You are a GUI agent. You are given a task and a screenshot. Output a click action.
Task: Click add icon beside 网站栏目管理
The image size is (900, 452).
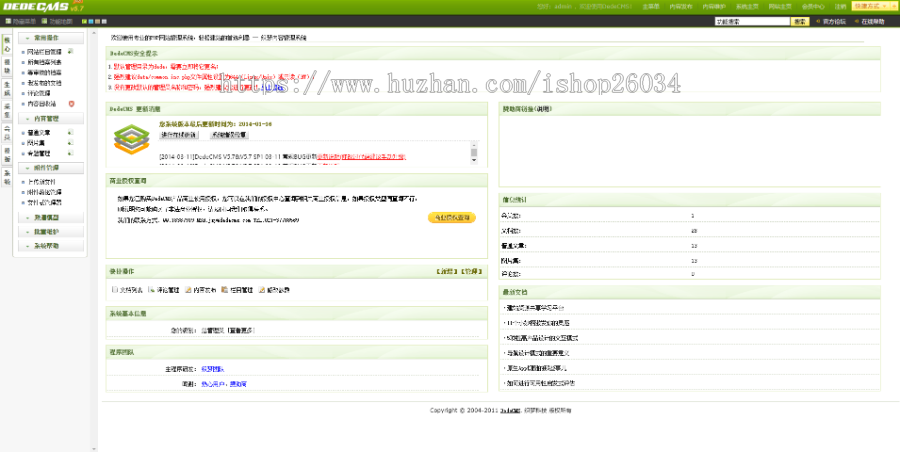[70, 51]
